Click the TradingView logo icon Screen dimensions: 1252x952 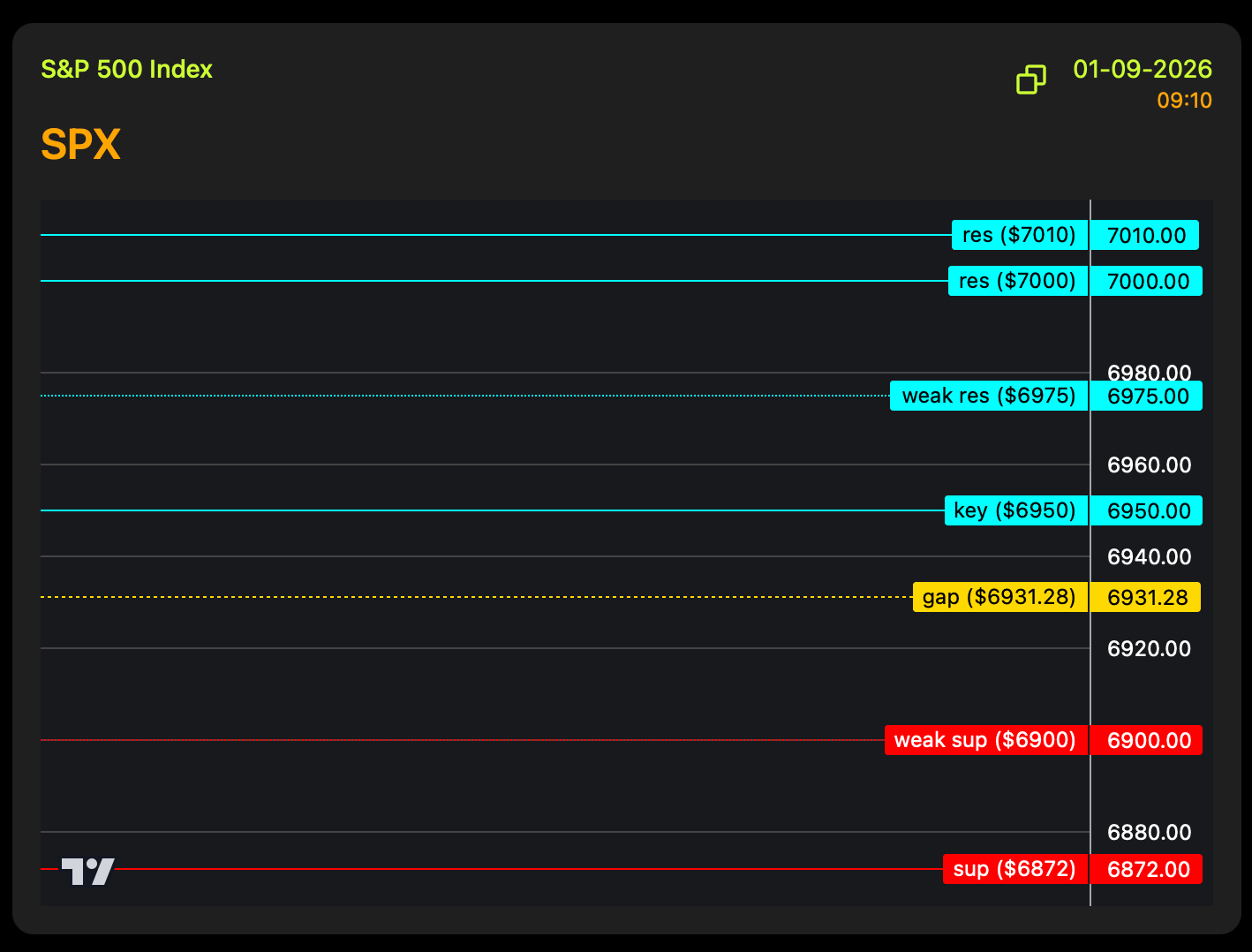tap(87, 871)
